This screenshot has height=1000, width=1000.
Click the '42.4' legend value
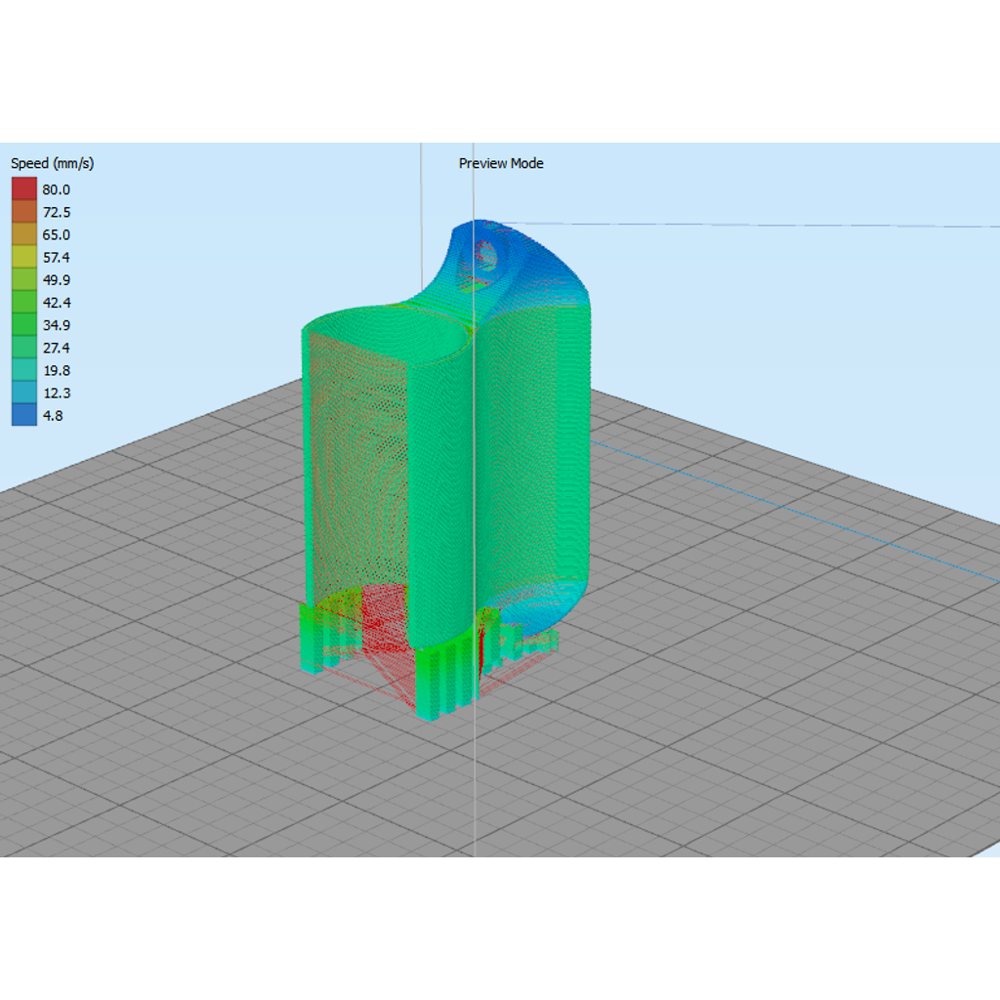[x=56, y=302]
